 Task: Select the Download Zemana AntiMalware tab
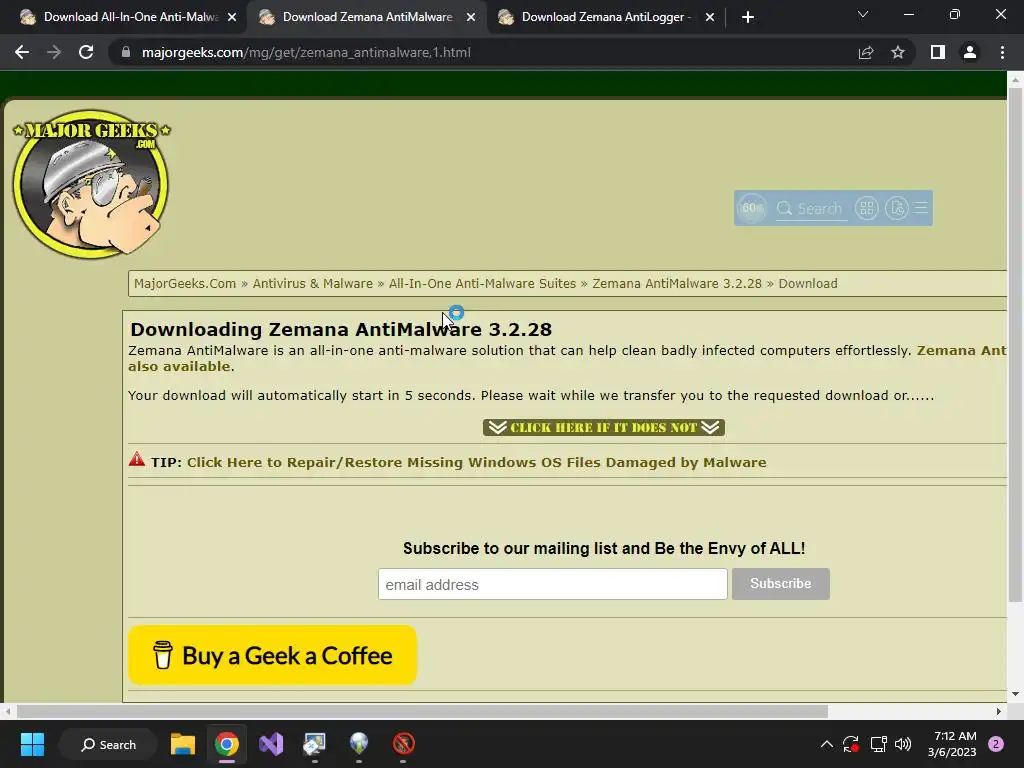[x=368, y=17]
